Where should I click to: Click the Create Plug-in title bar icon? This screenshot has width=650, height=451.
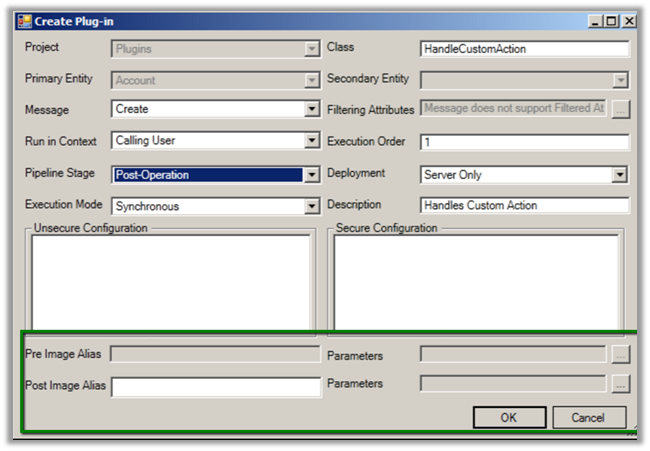(24, 22)
